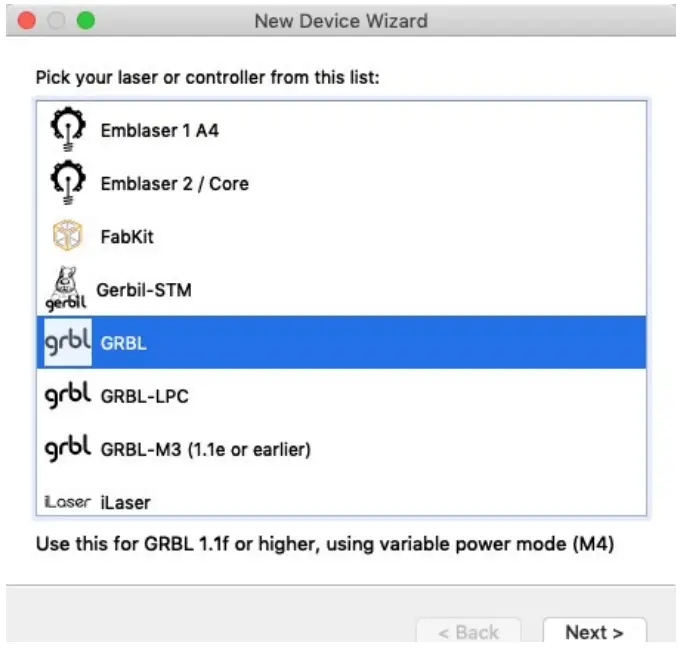The image size is (680, 649).
Task: Click the Gerbil-STM gerbil logo icon
Action: click(66, 289)
